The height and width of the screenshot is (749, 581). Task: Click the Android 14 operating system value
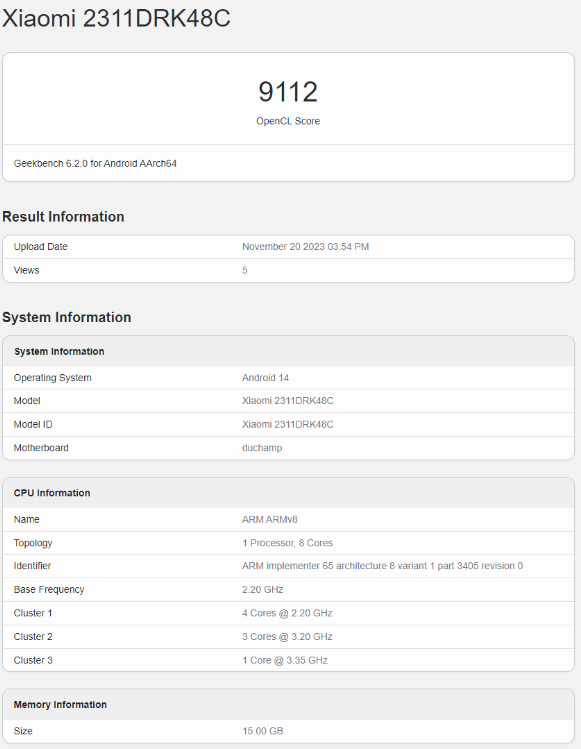(265, 378)
